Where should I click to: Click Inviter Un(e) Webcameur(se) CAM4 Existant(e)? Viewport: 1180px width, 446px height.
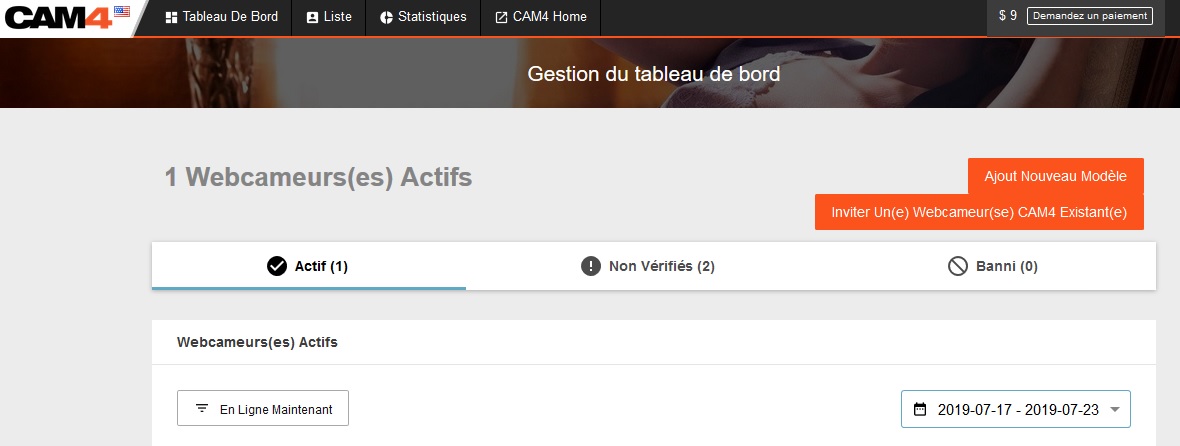[x=978, y=212]
